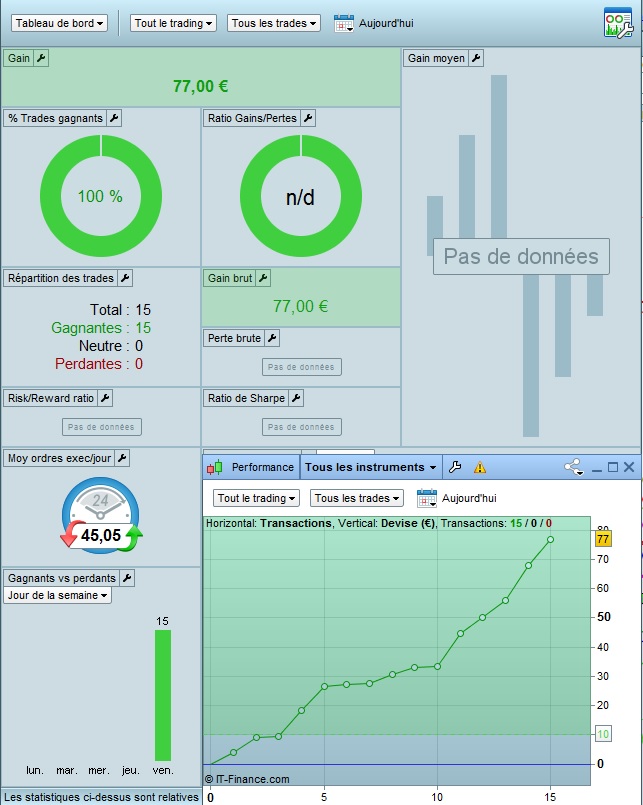Close the Performance window
The image size is (643, 805).
click(x=629, y=467)
